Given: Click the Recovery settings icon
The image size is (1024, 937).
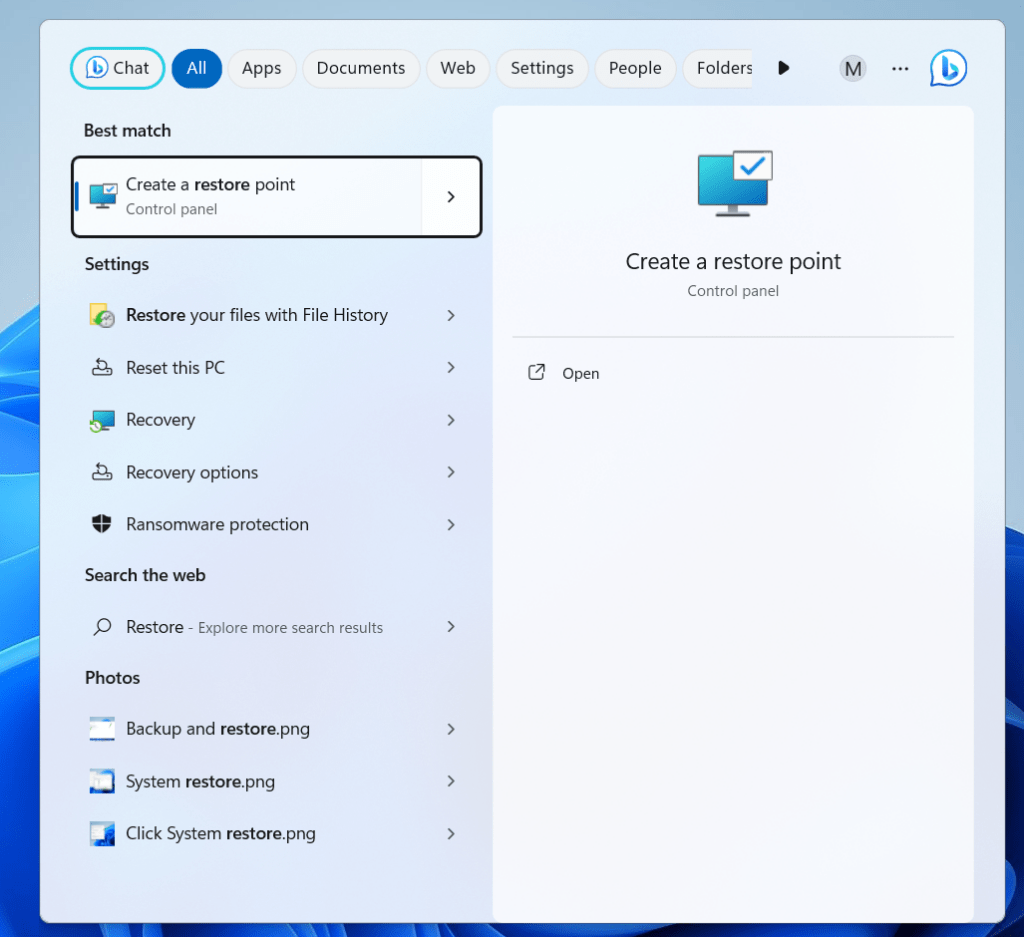Looking at the screenshot, I should (x=101, y=420).
